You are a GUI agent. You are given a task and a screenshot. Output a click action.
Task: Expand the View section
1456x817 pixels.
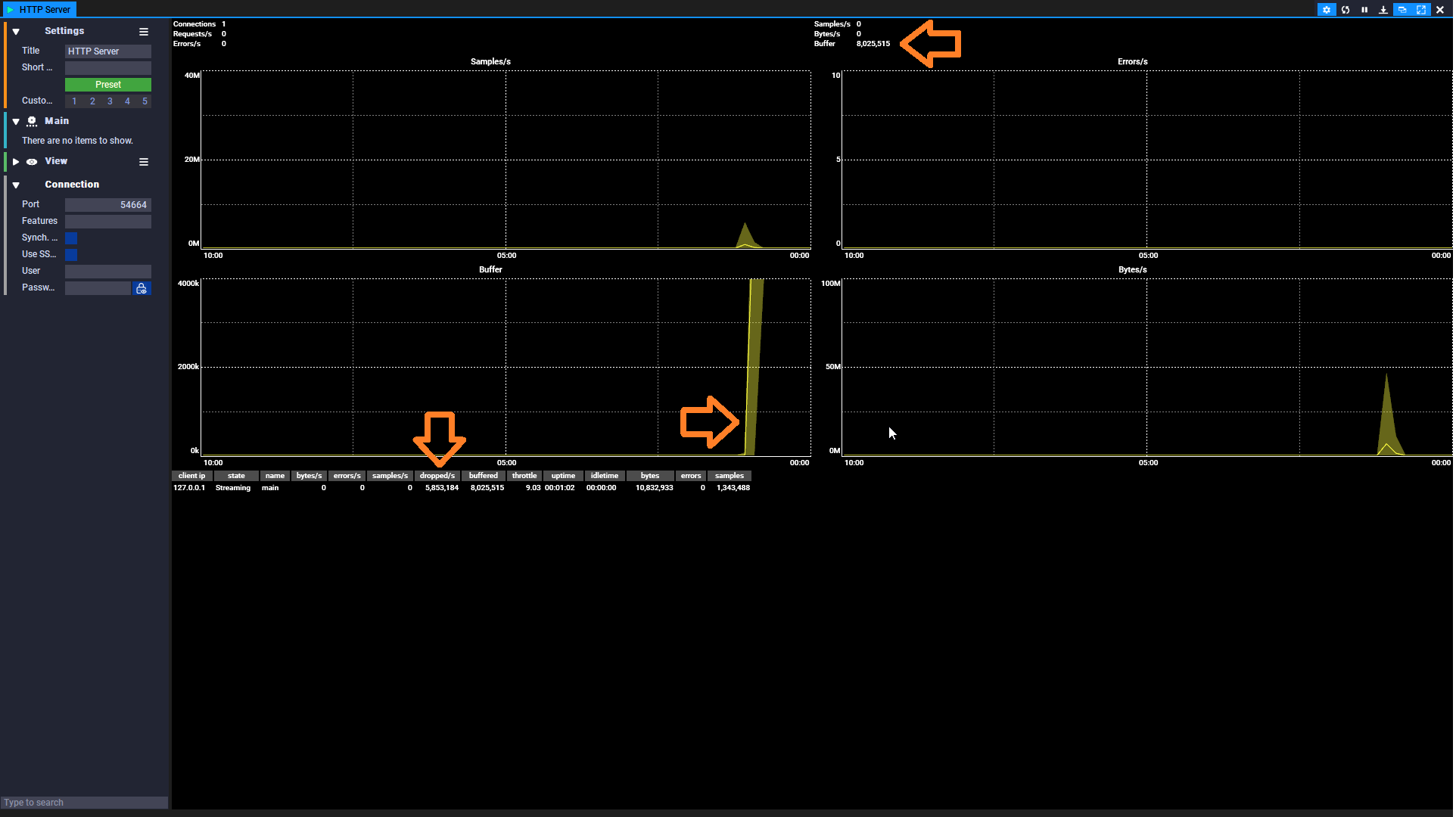[x=16, y=162]
